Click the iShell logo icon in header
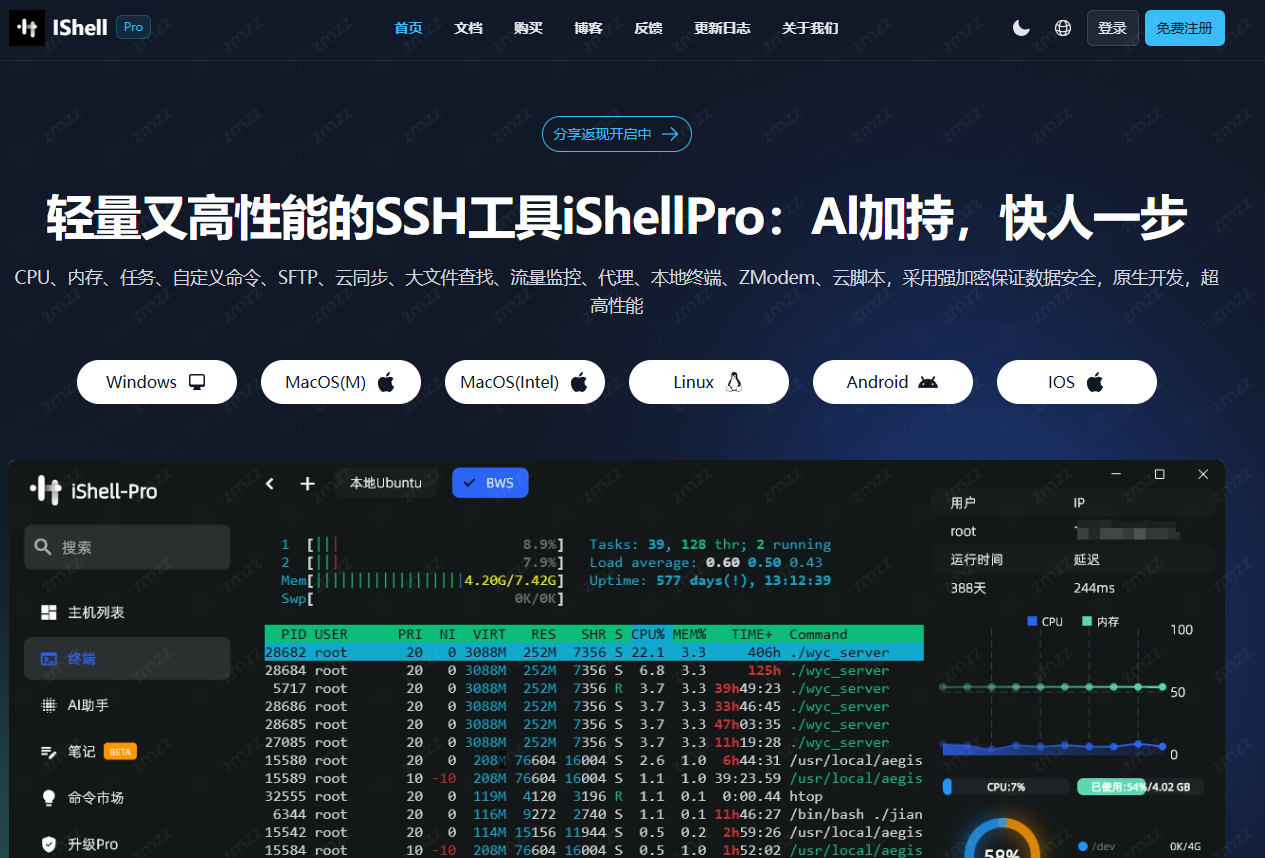The height and width of the screenshot is (858, 1265). 27,28
